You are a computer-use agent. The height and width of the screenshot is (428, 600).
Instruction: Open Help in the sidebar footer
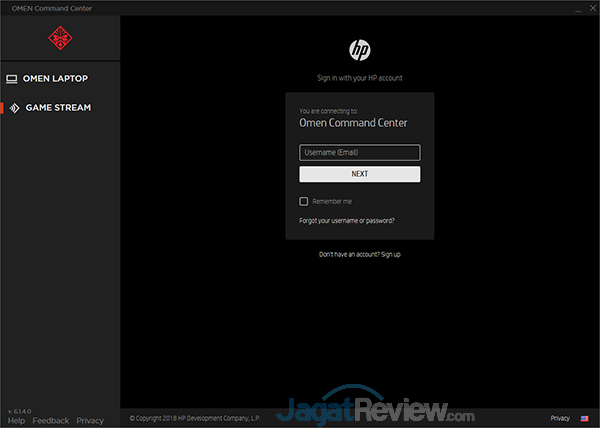click(16, 421)
